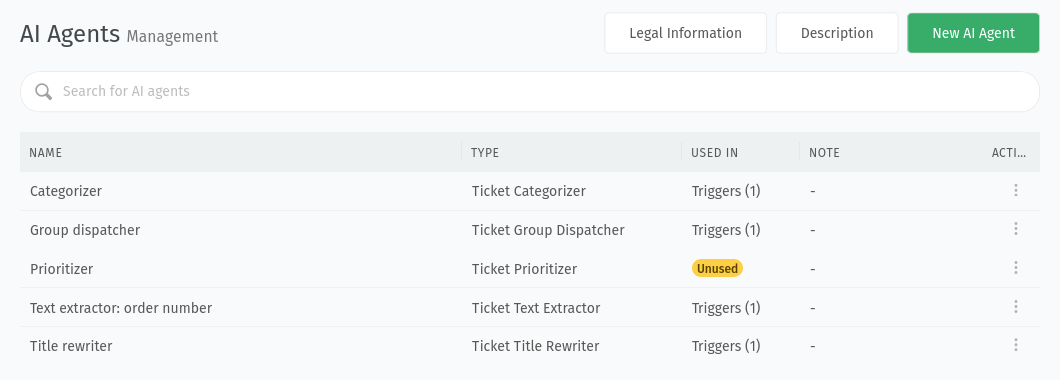This screenshot has width=1060, height=380.
Task: Click the 'Ticket Categorizer' type cell
Action: 529,191
